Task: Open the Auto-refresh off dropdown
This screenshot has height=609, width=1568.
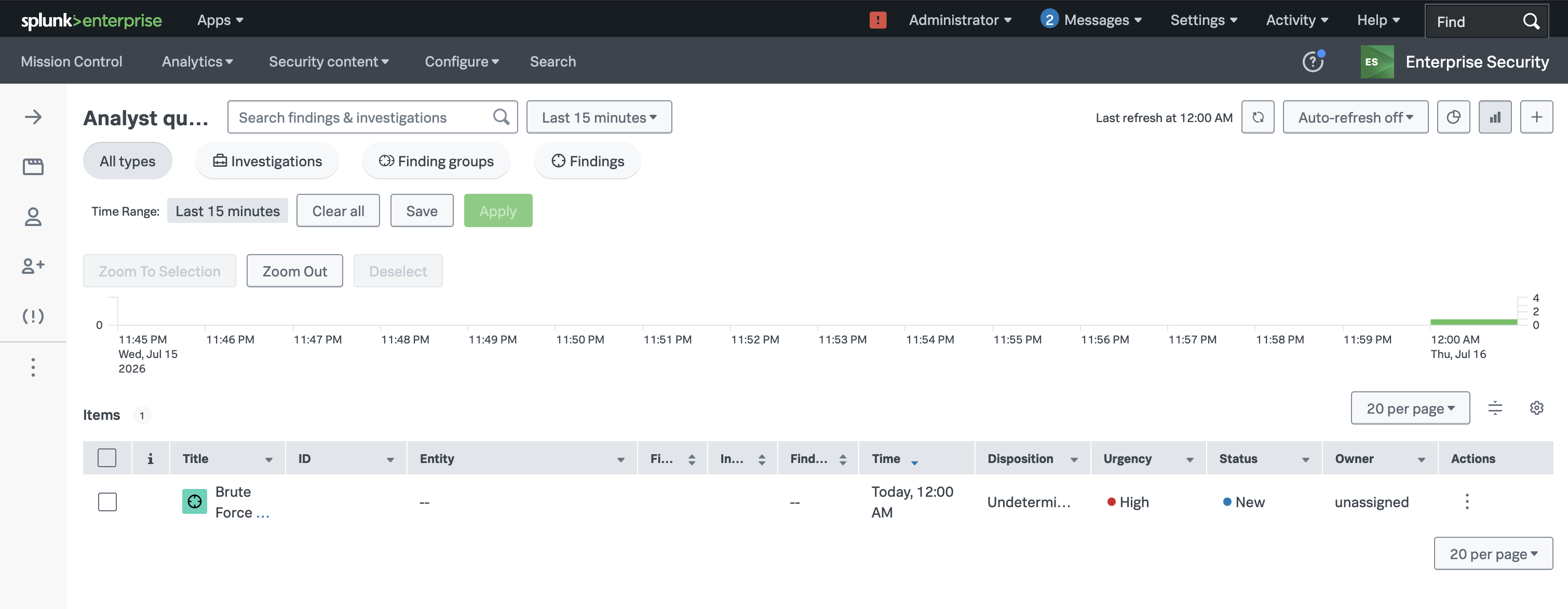Action: click(x=1355, y=117)
